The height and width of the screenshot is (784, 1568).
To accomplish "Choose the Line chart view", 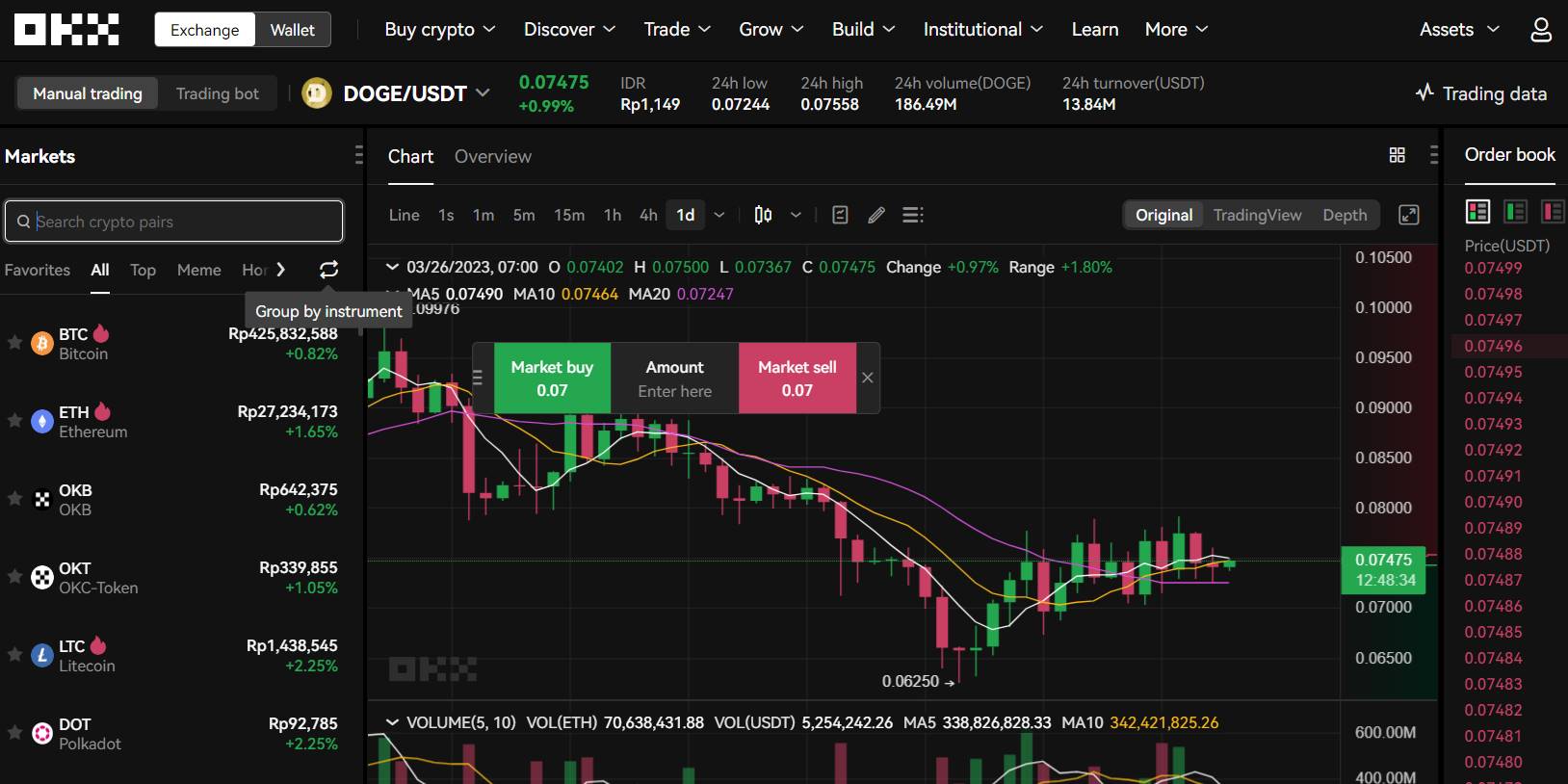I will coord(404,215).
